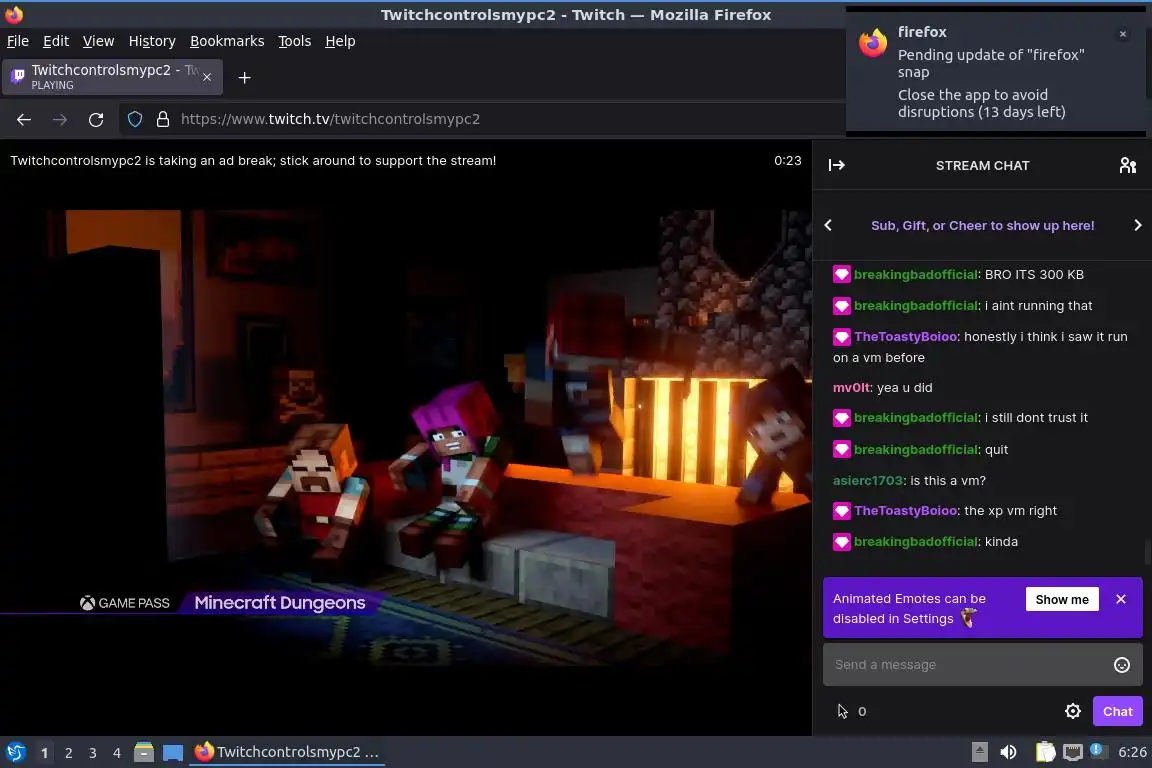Viewport: 1152px width, 768px height.
Task: Click Firefox Twitchcontrolsmypc2 taskbar entry
Action: coord(287,752)
